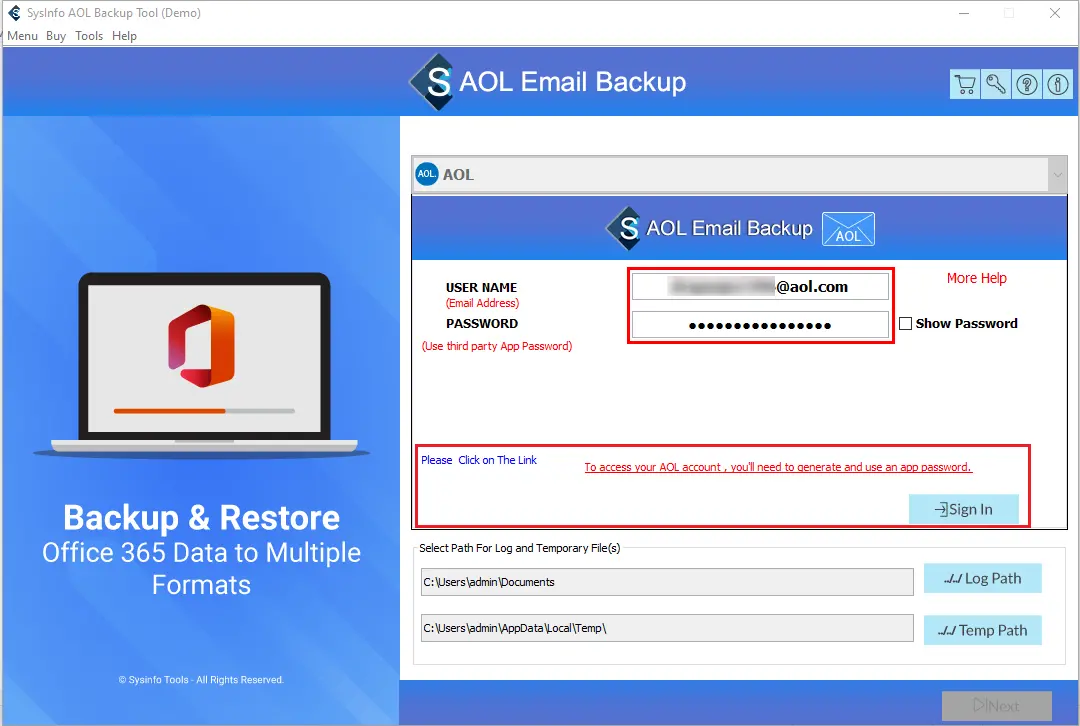The height and width of the screenshot is (726, 1080).
Task: Click the SysInfo S logo in header
Action: [x=433, y=82]
